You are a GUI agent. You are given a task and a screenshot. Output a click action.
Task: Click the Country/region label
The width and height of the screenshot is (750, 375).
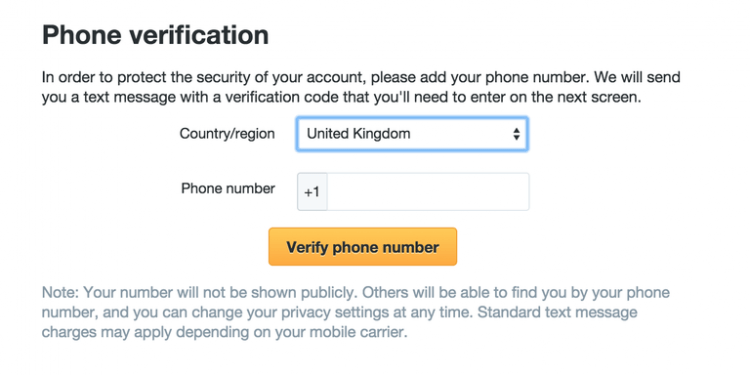pos(227,133)
